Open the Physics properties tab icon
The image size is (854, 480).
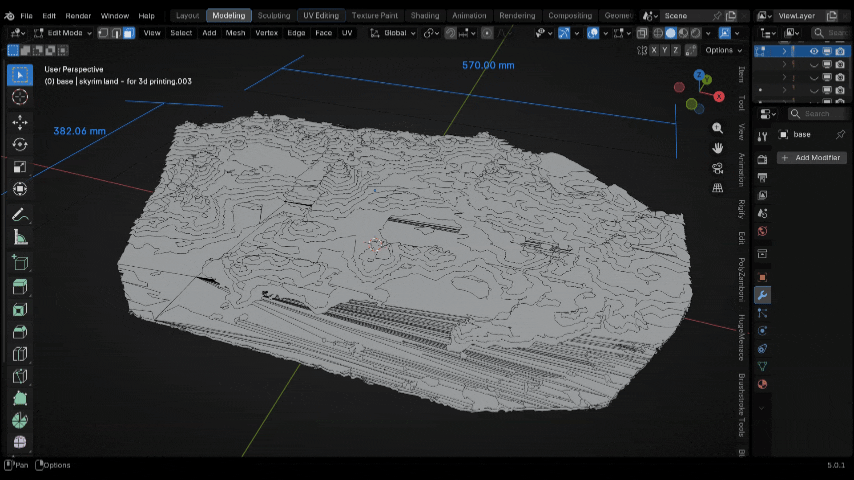pyautogui.click(x=762, y=331)
